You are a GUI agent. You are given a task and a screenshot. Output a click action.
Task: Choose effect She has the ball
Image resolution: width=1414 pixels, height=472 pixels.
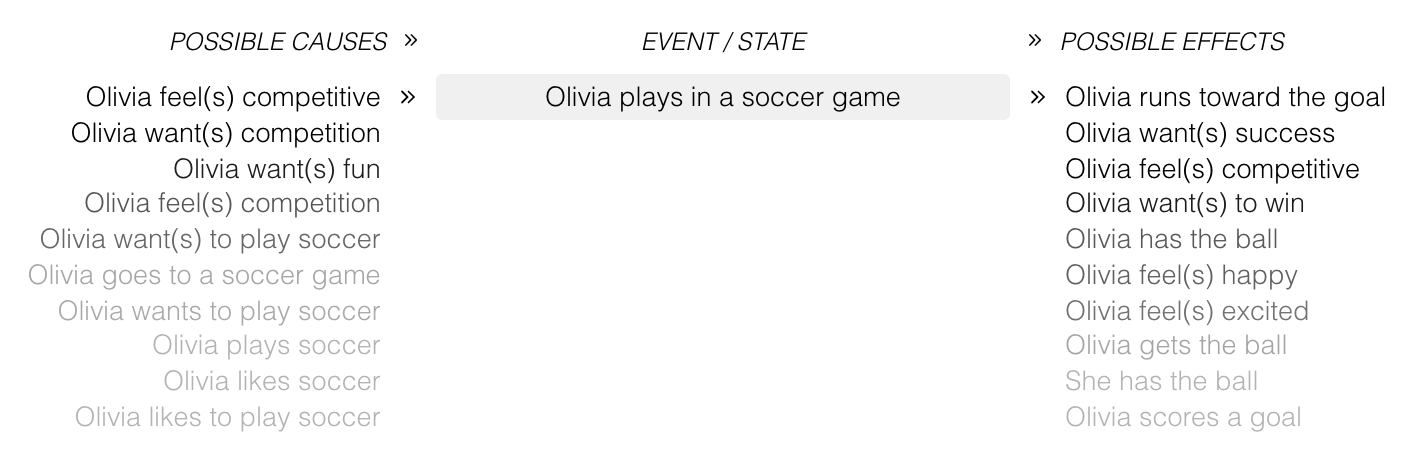1161,381
